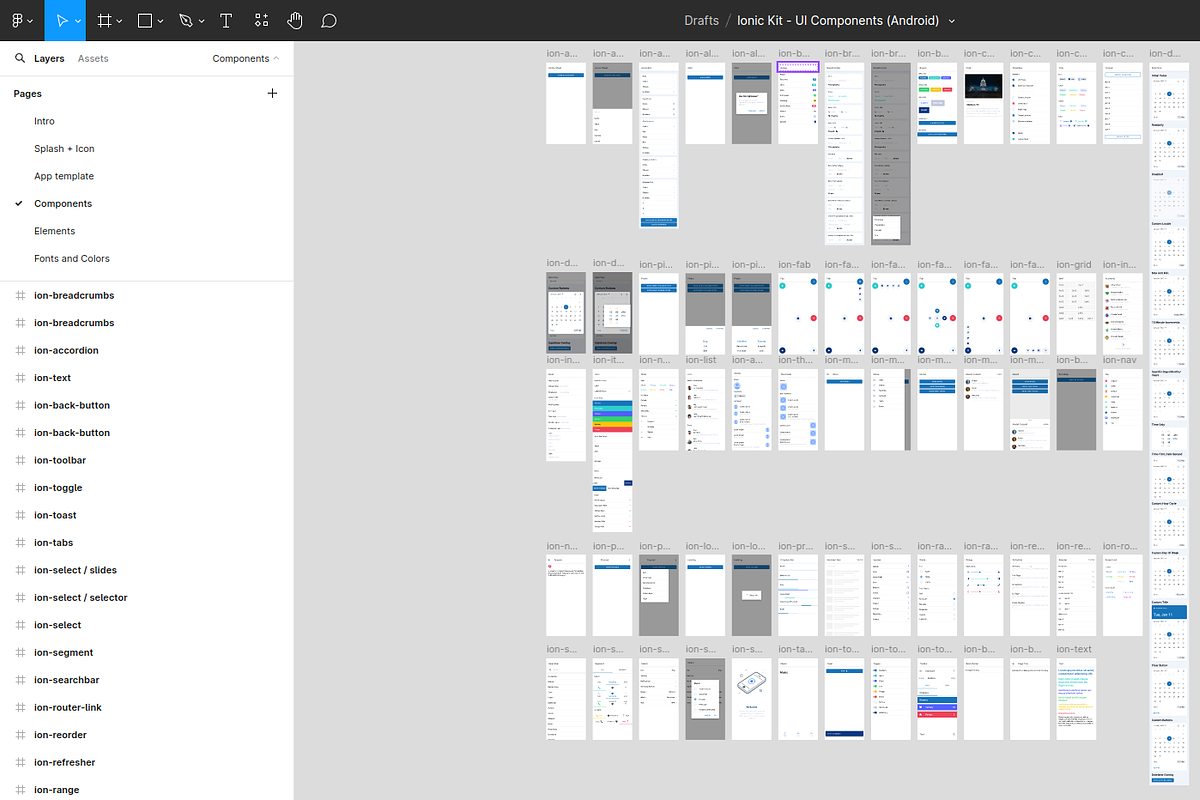Select the Frame tool

pyautogui.click(x=103, y=20)
